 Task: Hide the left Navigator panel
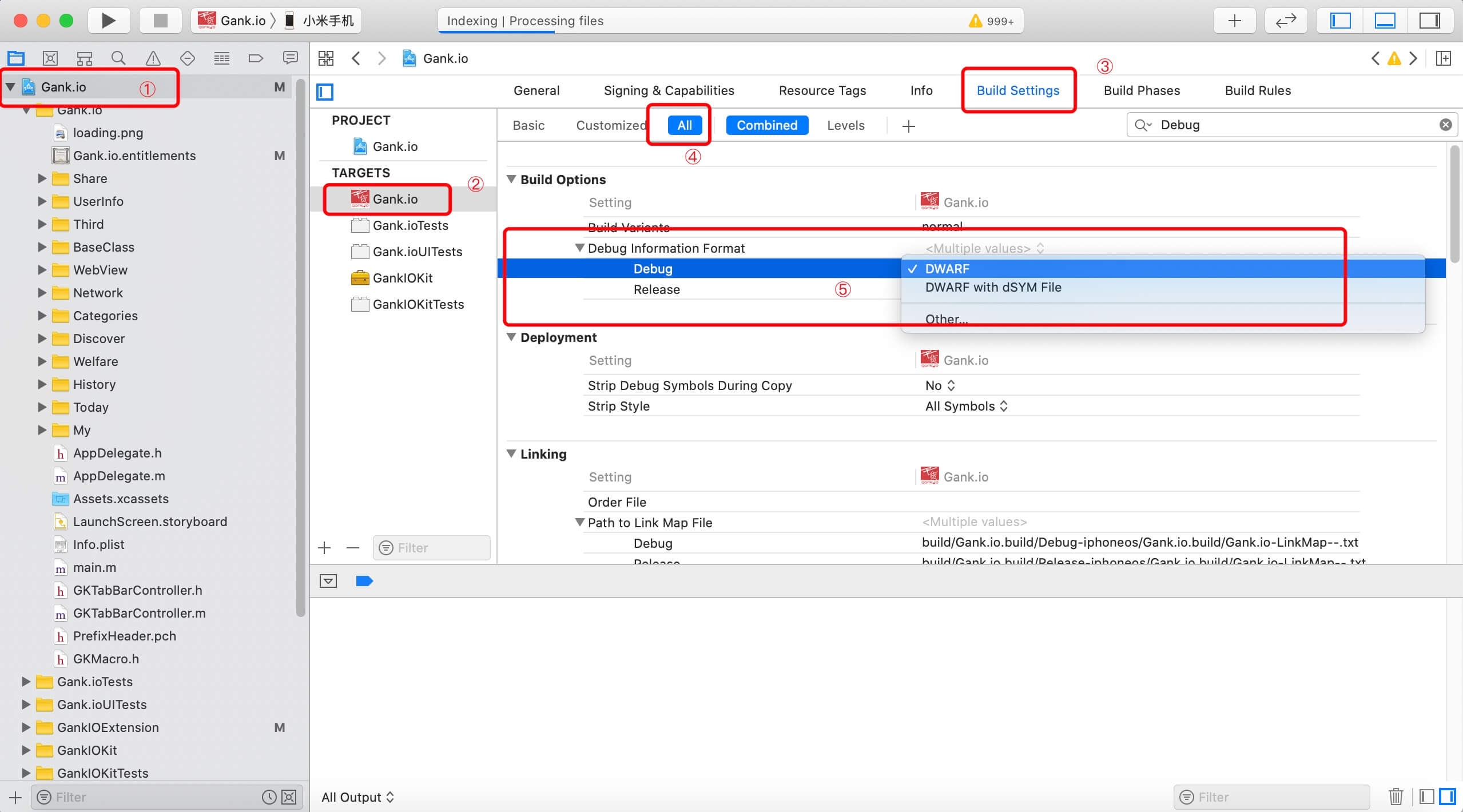pyautogui.click(x=1341, y=21)
